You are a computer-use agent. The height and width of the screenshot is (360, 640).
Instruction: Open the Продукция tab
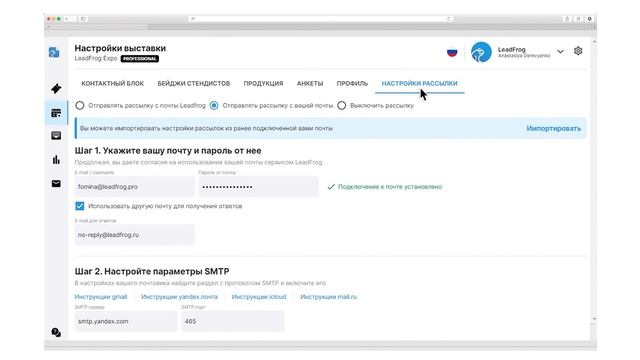263,83
